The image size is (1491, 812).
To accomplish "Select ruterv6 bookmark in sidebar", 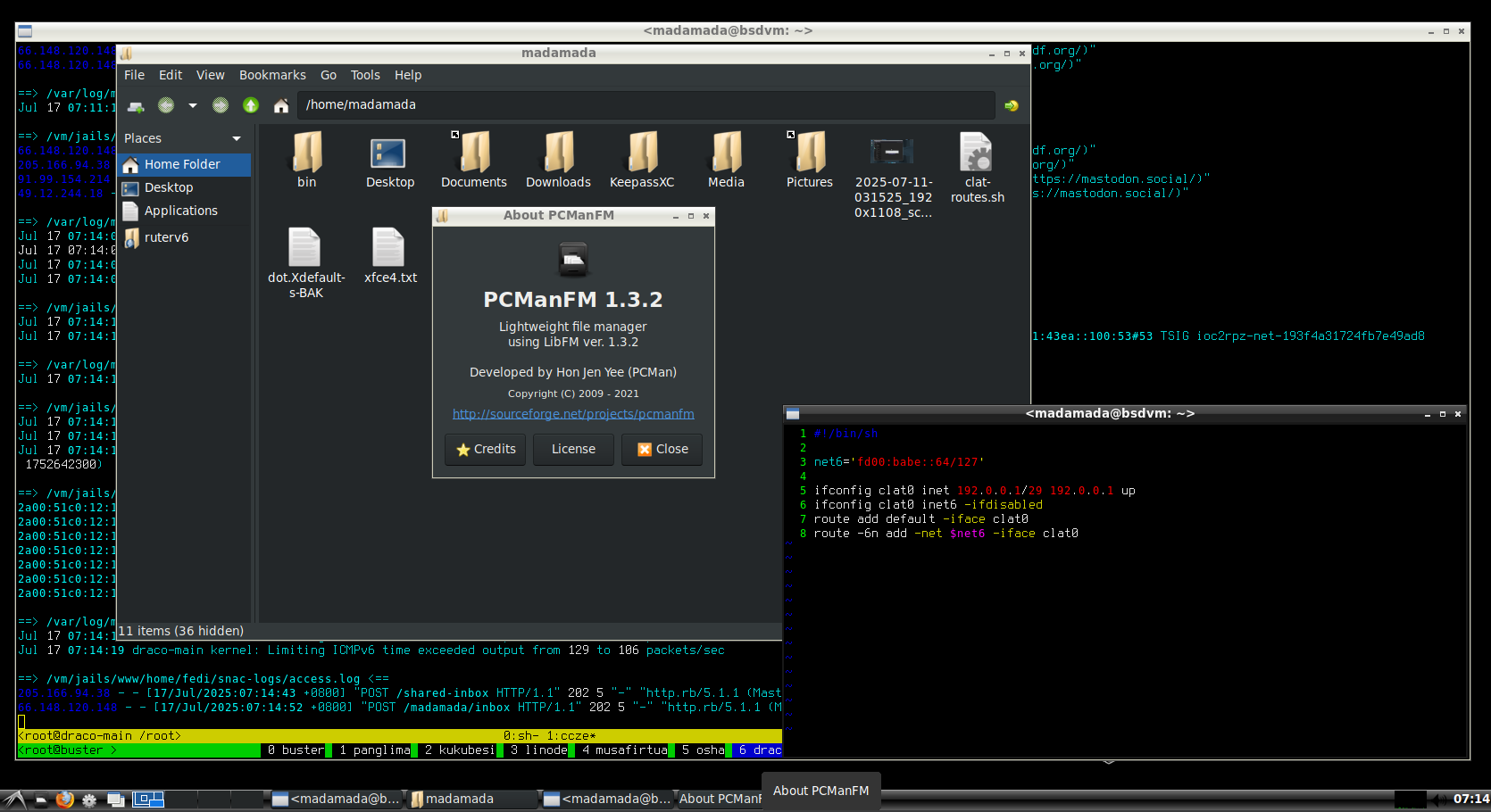I will [166, 238].
